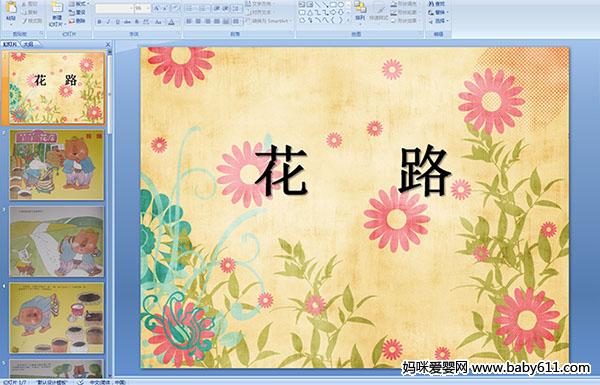Toggle bold formatting

pos(99,22)
